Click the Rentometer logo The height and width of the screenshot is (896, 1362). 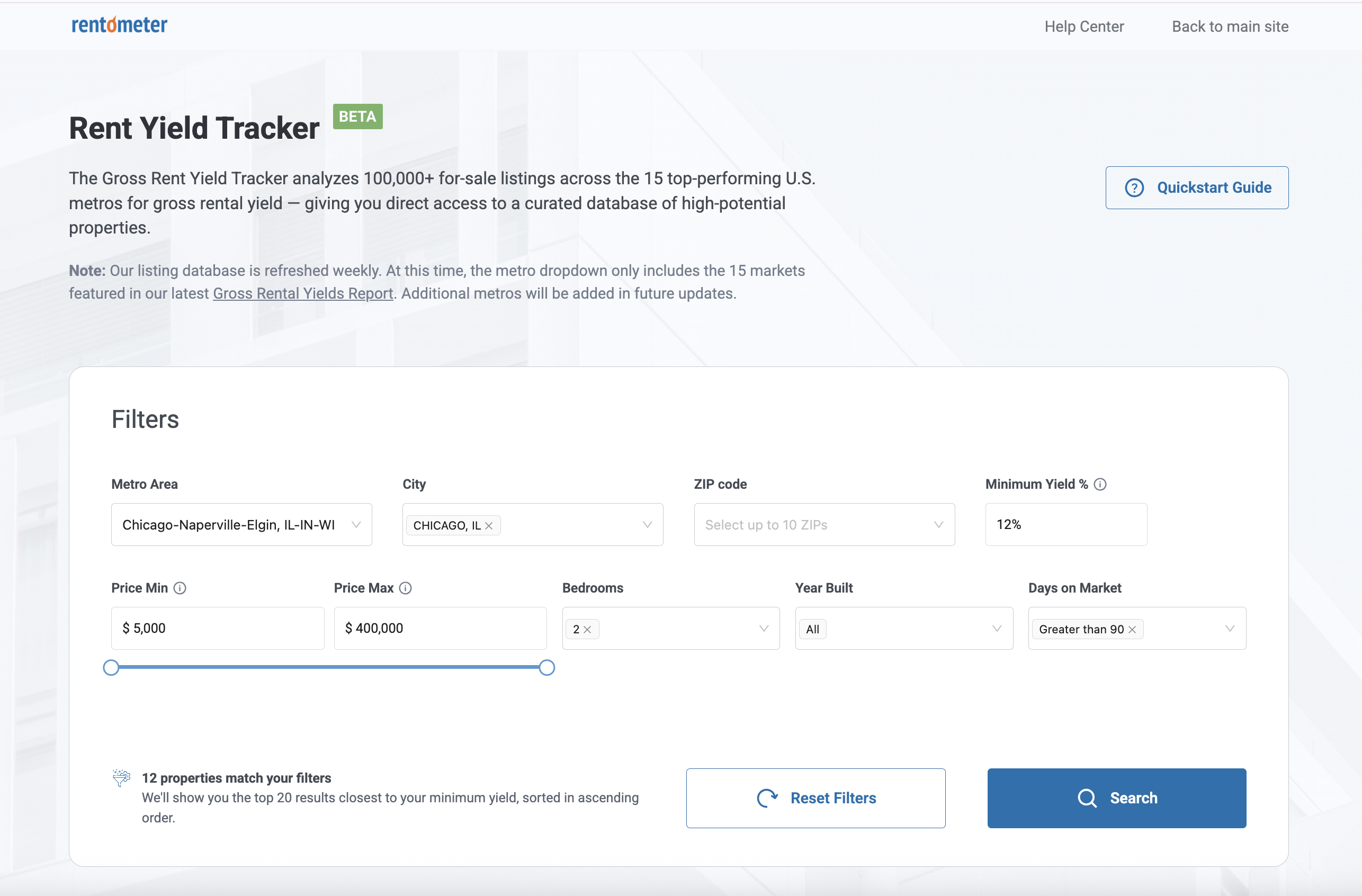(119, 24)
